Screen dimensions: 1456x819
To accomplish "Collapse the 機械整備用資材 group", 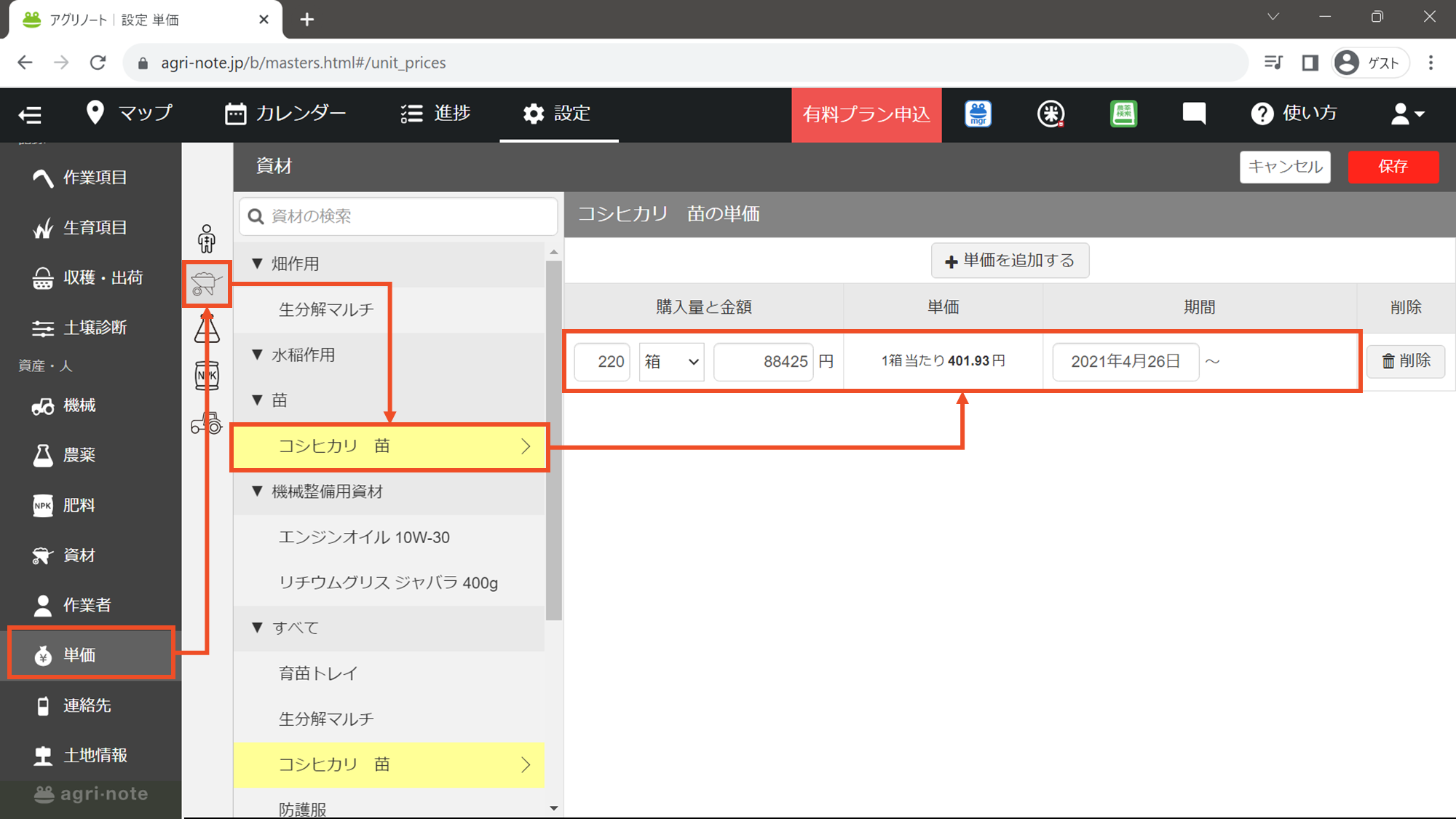I will click(x=257, y=491).
